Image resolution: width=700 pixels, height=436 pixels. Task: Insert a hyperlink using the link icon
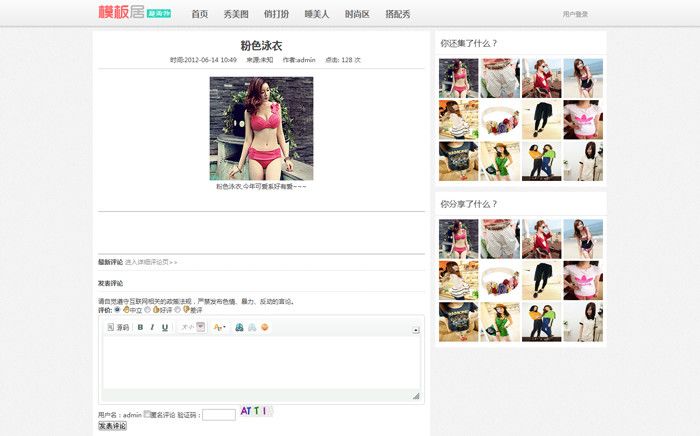pyautogui.click(x=240, y=327)
